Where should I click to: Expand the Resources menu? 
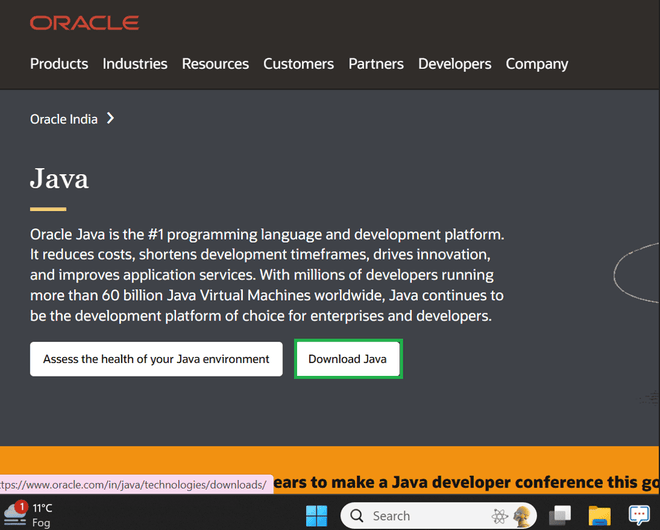215,64
